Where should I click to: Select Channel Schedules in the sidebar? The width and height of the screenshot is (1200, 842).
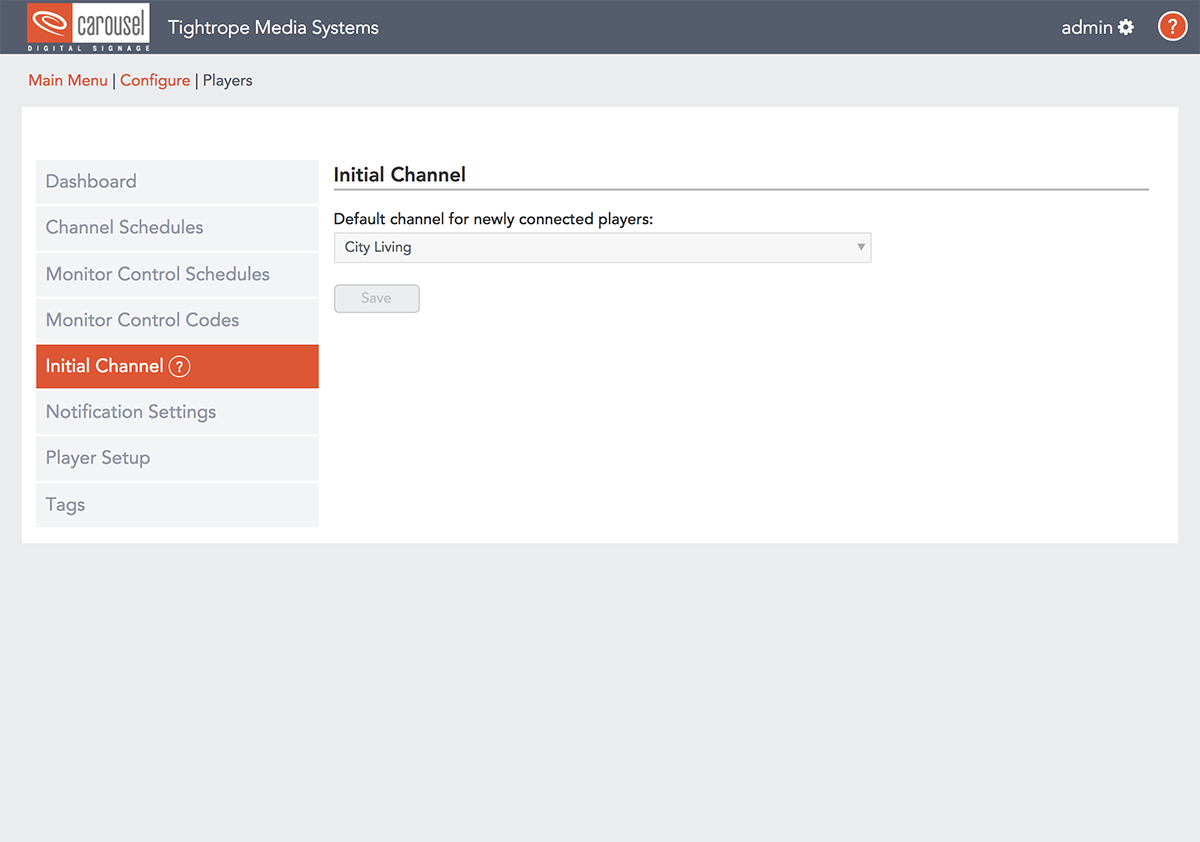124,227
